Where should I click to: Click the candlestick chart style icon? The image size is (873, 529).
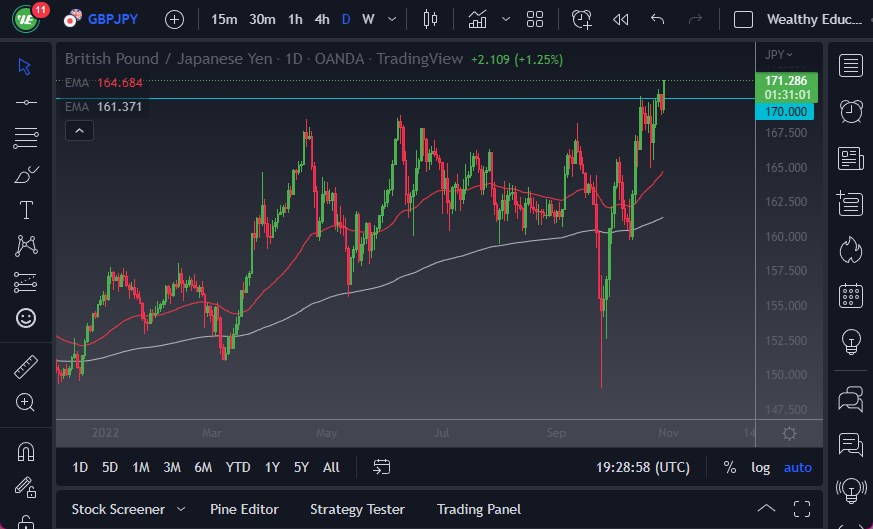pos(431,19)
